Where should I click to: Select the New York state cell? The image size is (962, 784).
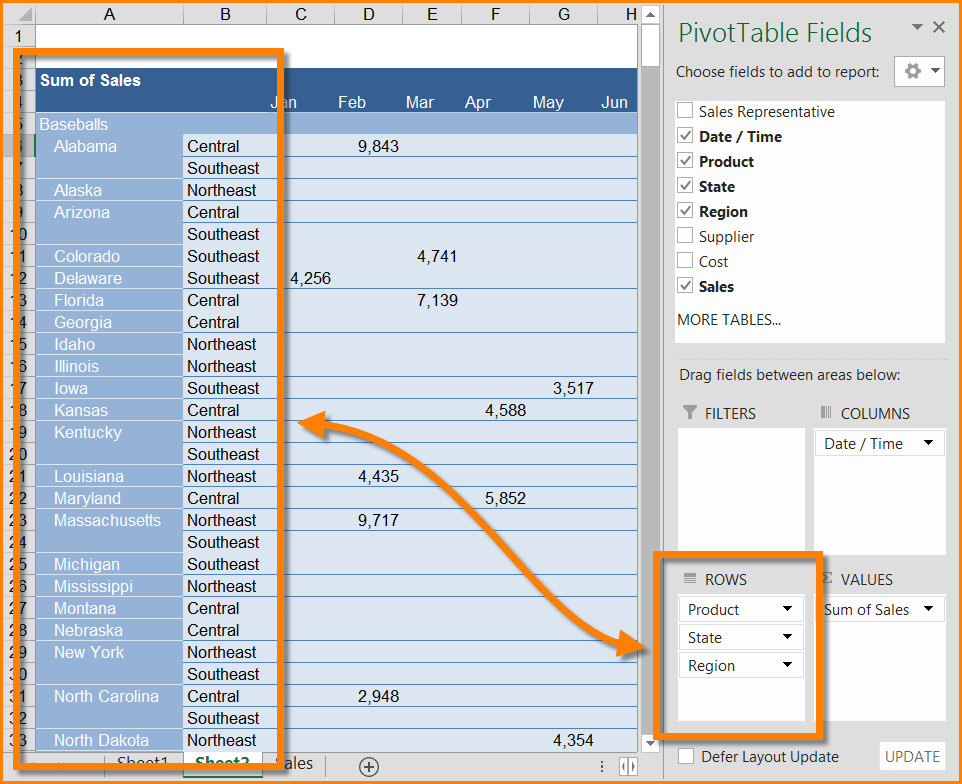tap(89, 652)
